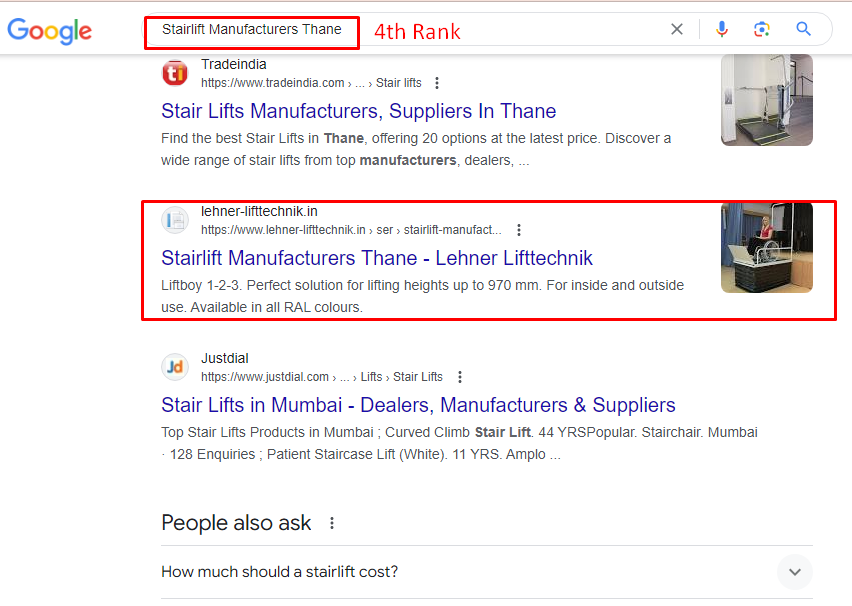Expand 'How much should a stairlift cost?'

pos(794,572)
